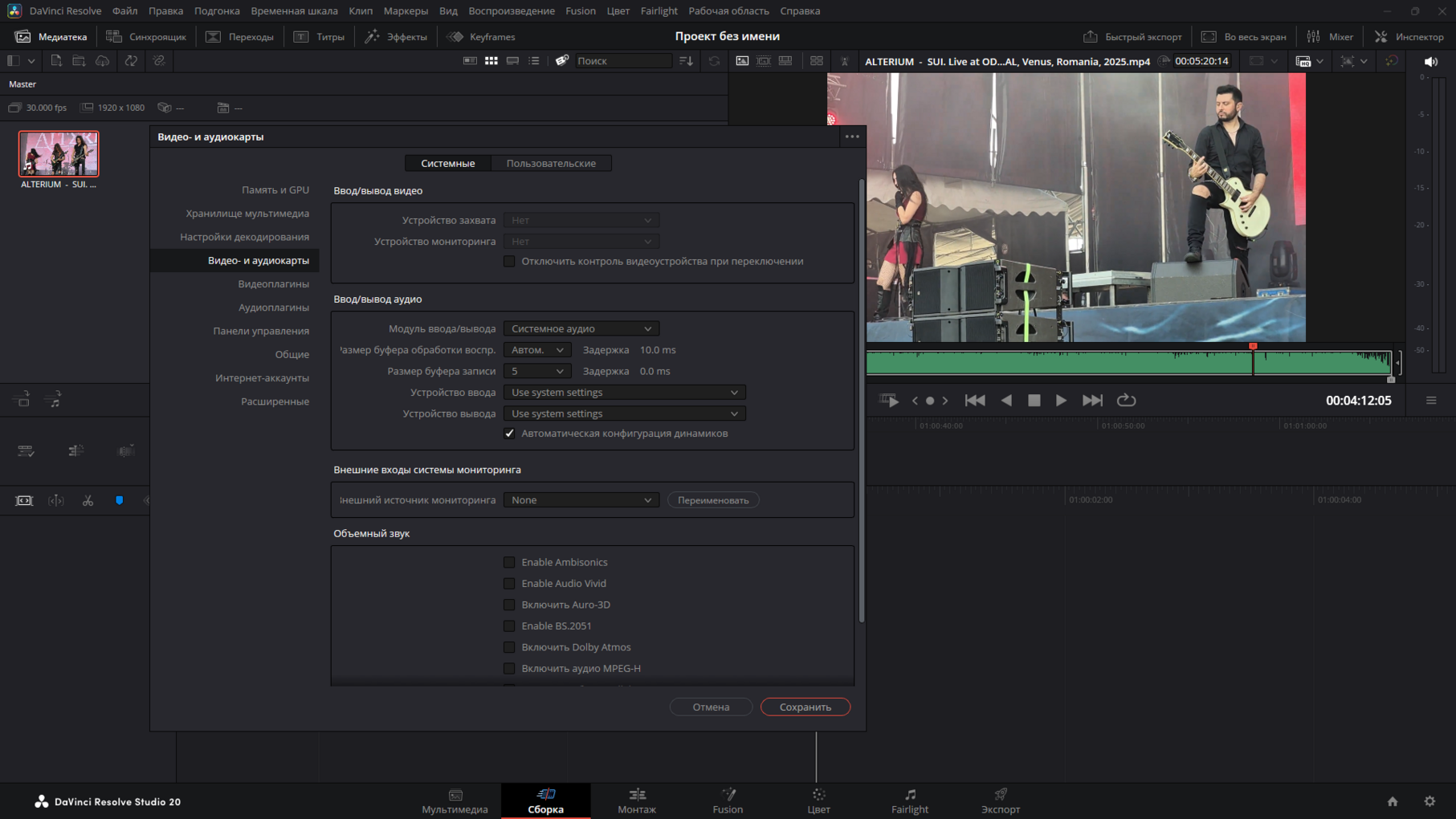Open project settings gear icon
This screenshot has width=1456, height=819.
click(x=1429, y=801)
